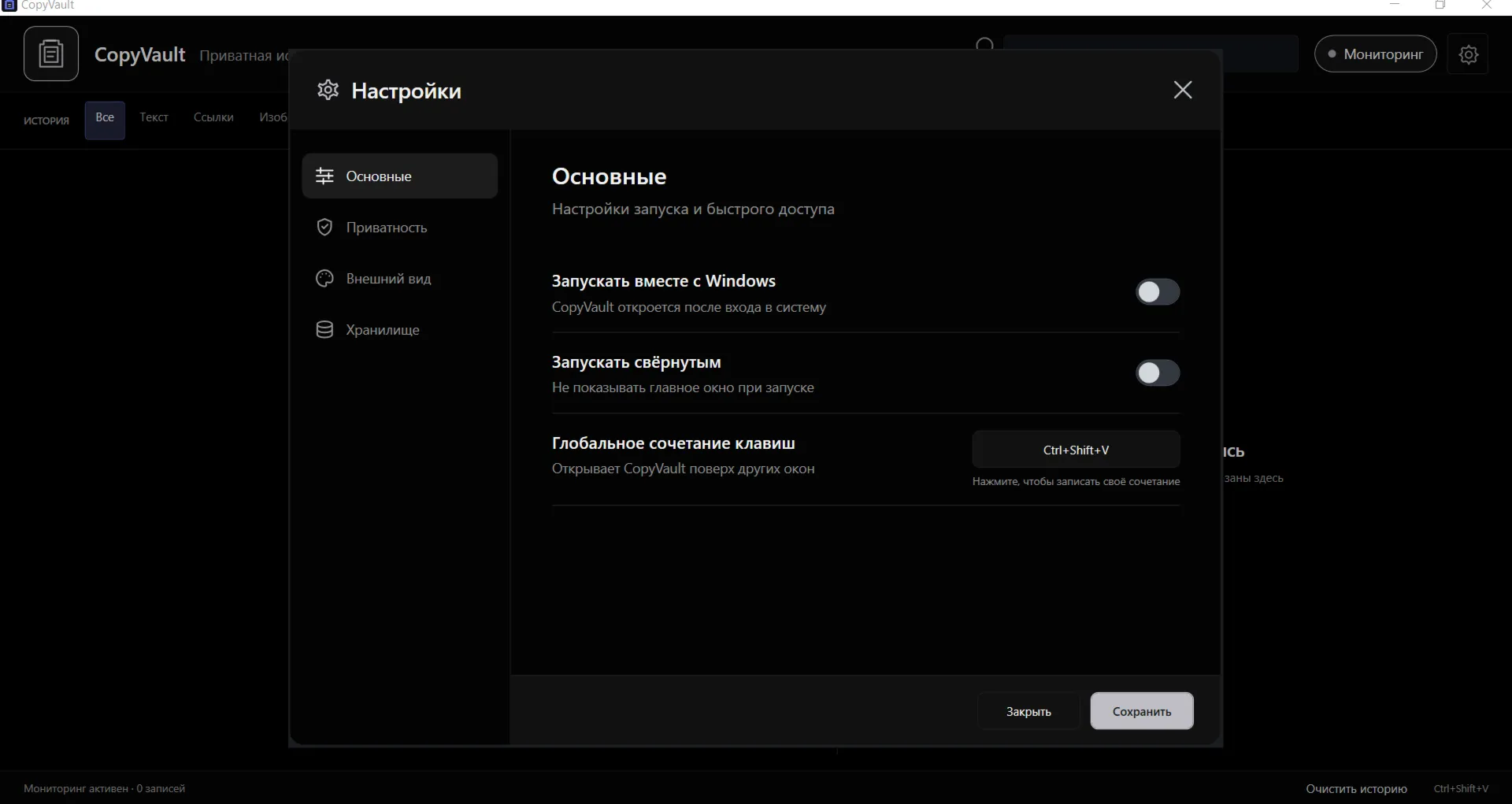Image resolution: width=1512 pixels, height=804 pixels.
Task: Click the sliders icon beside Основные
Action: (x=324, y=176)
